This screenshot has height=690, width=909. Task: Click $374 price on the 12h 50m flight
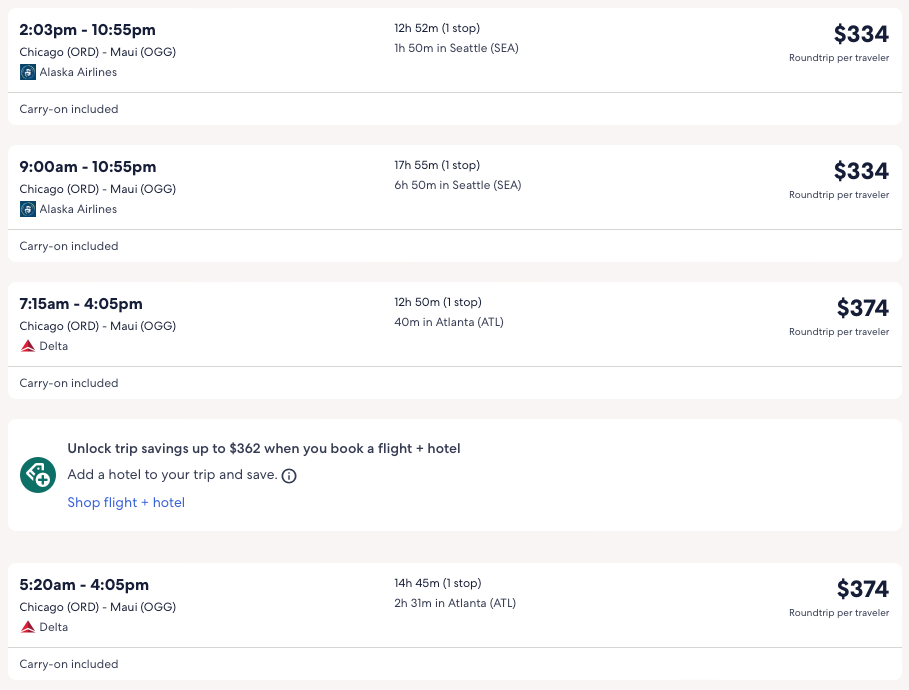[862, 308]
